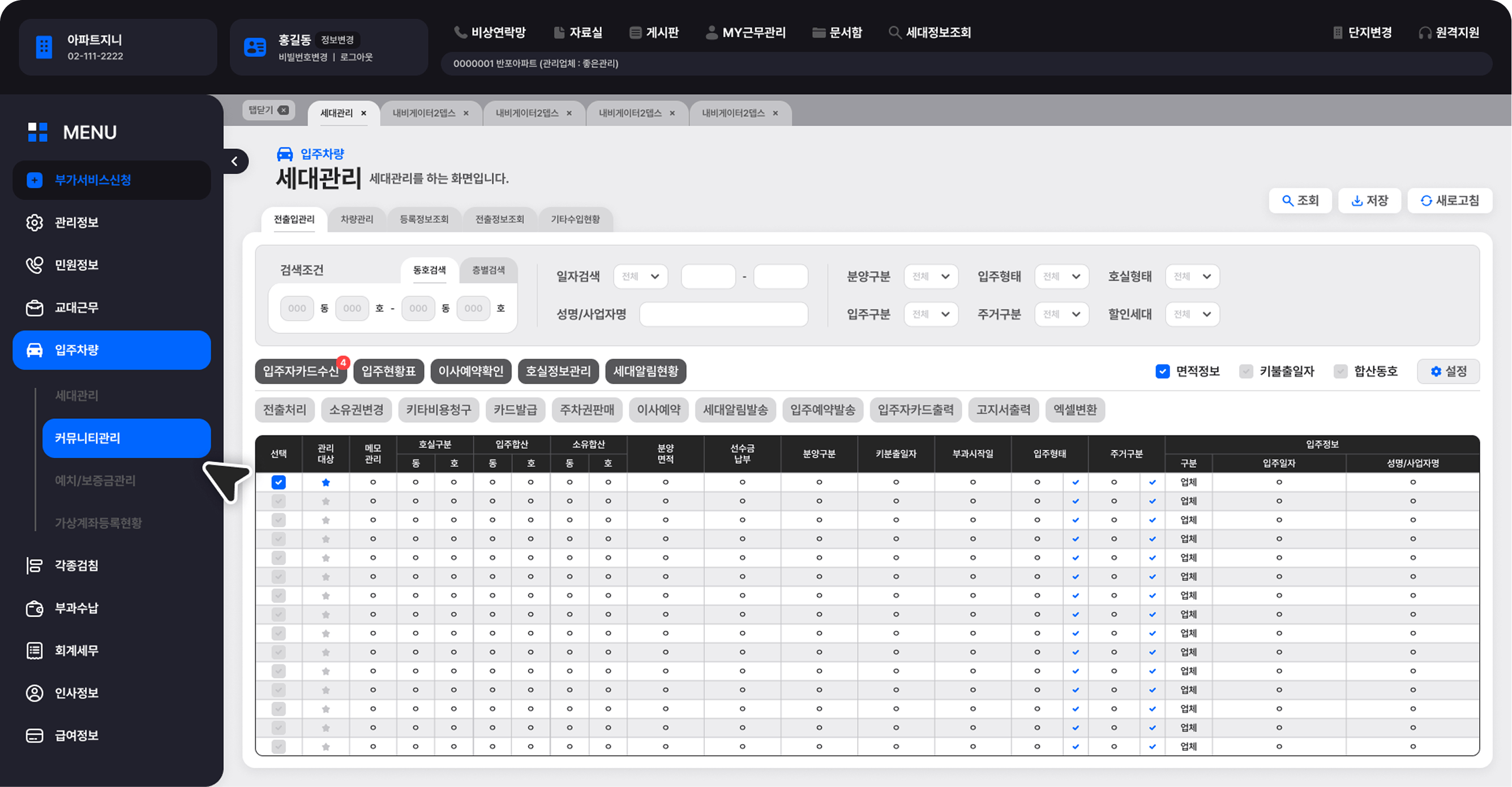This screenshot has width=1512, height=787.
Task: Open the 입주구분 filter dropdown
Action: pyautogui.click(x=931, y=315)
